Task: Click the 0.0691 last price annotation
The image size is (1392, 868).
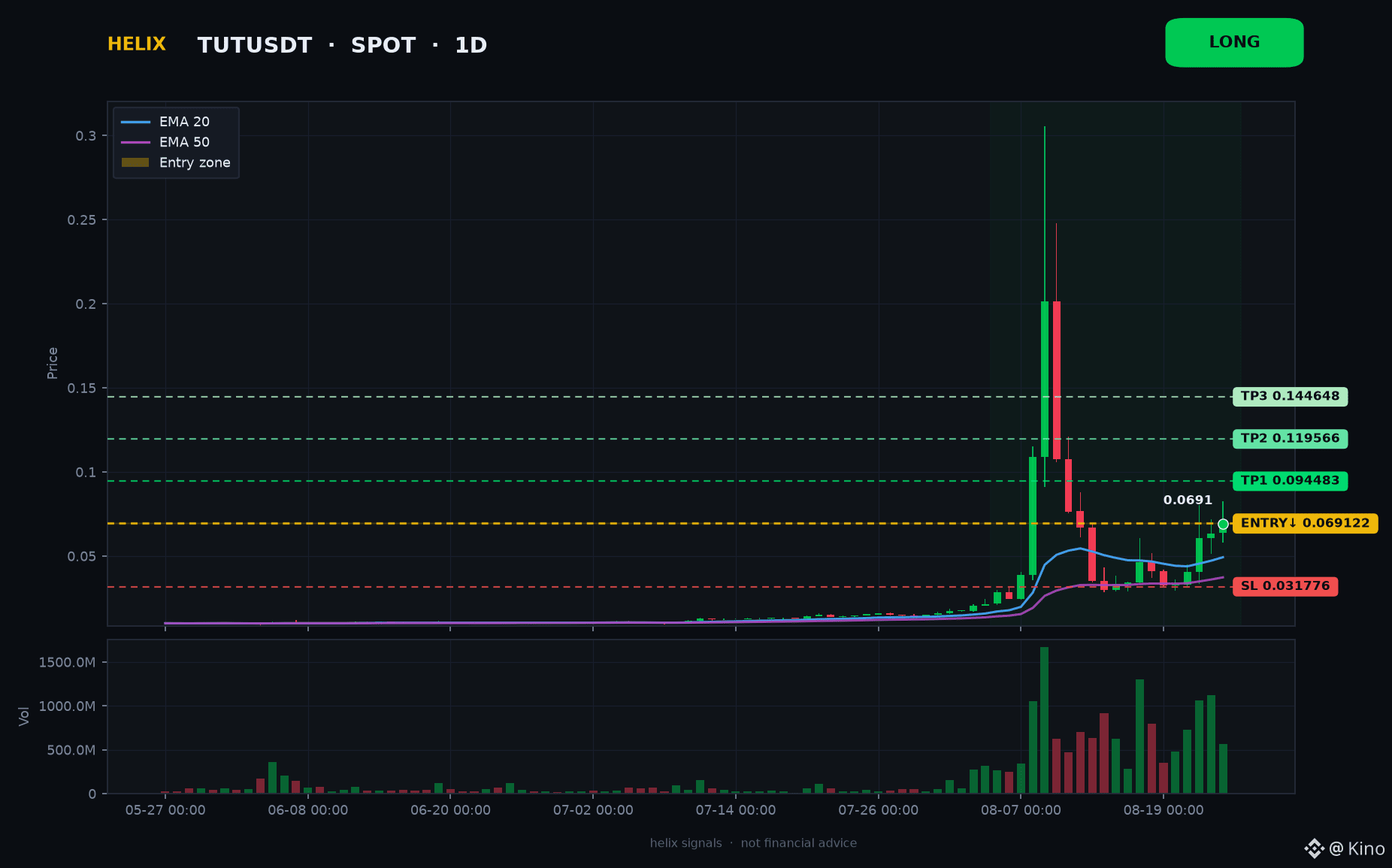Action: click(1188, 500)
